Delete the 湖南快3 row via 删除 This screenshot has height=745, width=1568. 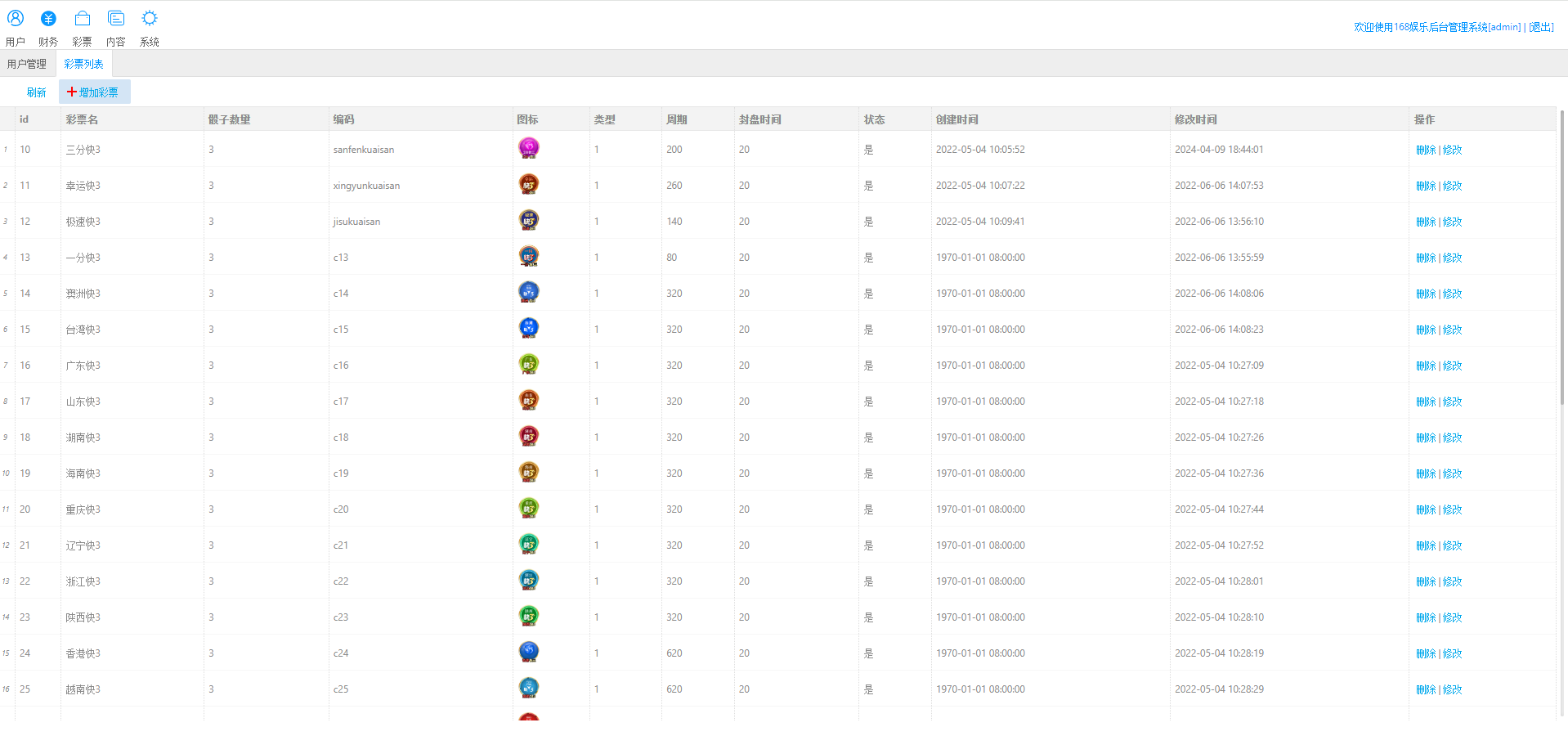point(1426,438)
